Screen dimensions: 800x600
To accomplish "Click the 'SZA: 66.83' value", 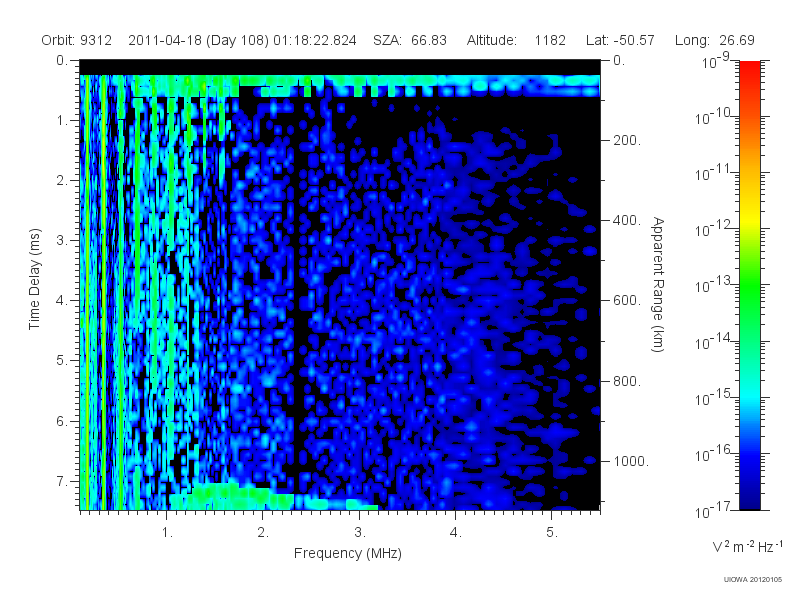I will pyautogui.click(x=410, y=40).
